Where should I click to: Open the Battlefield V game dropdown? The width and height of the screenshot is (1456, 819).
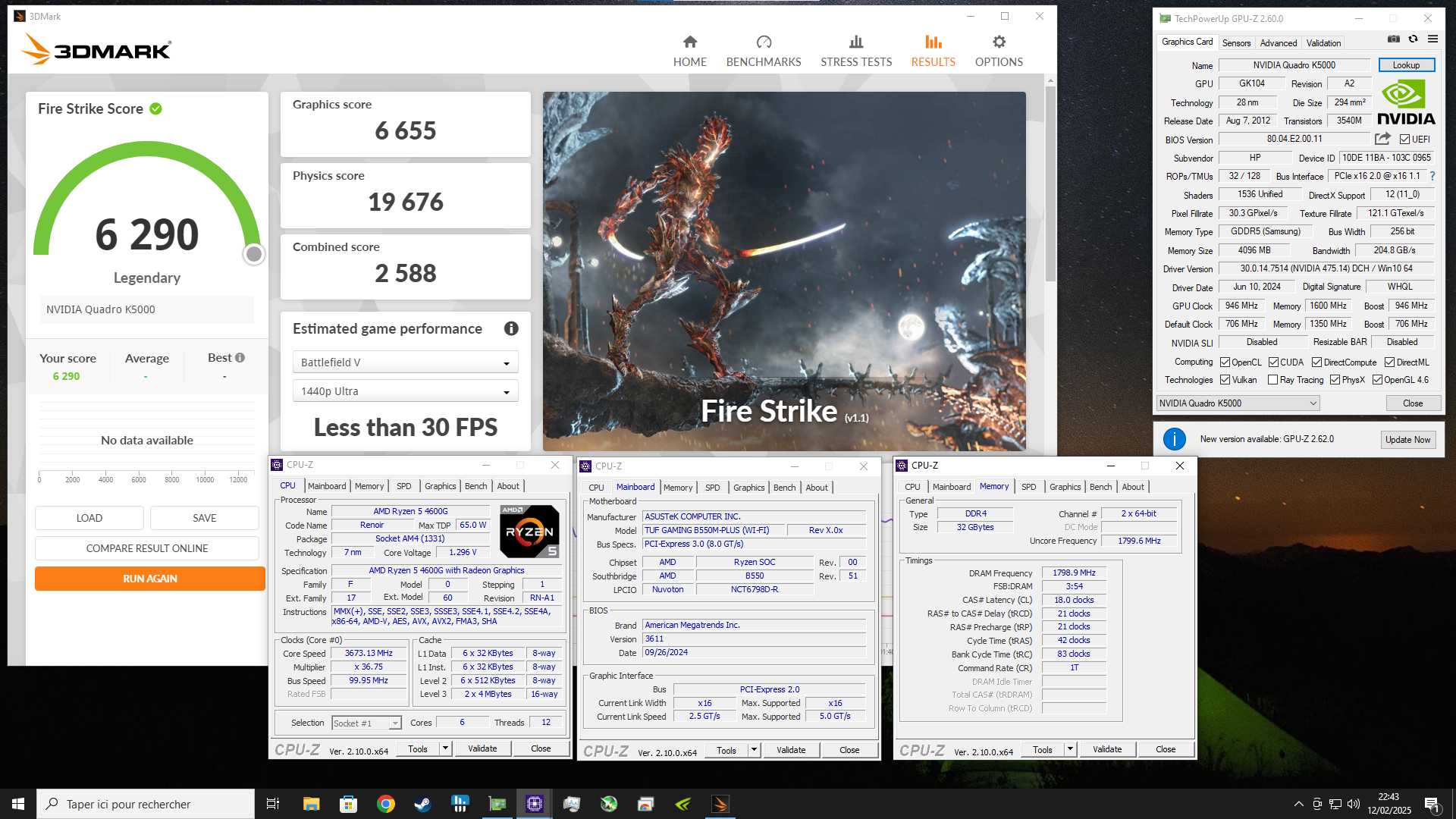[x=406, y=362]
